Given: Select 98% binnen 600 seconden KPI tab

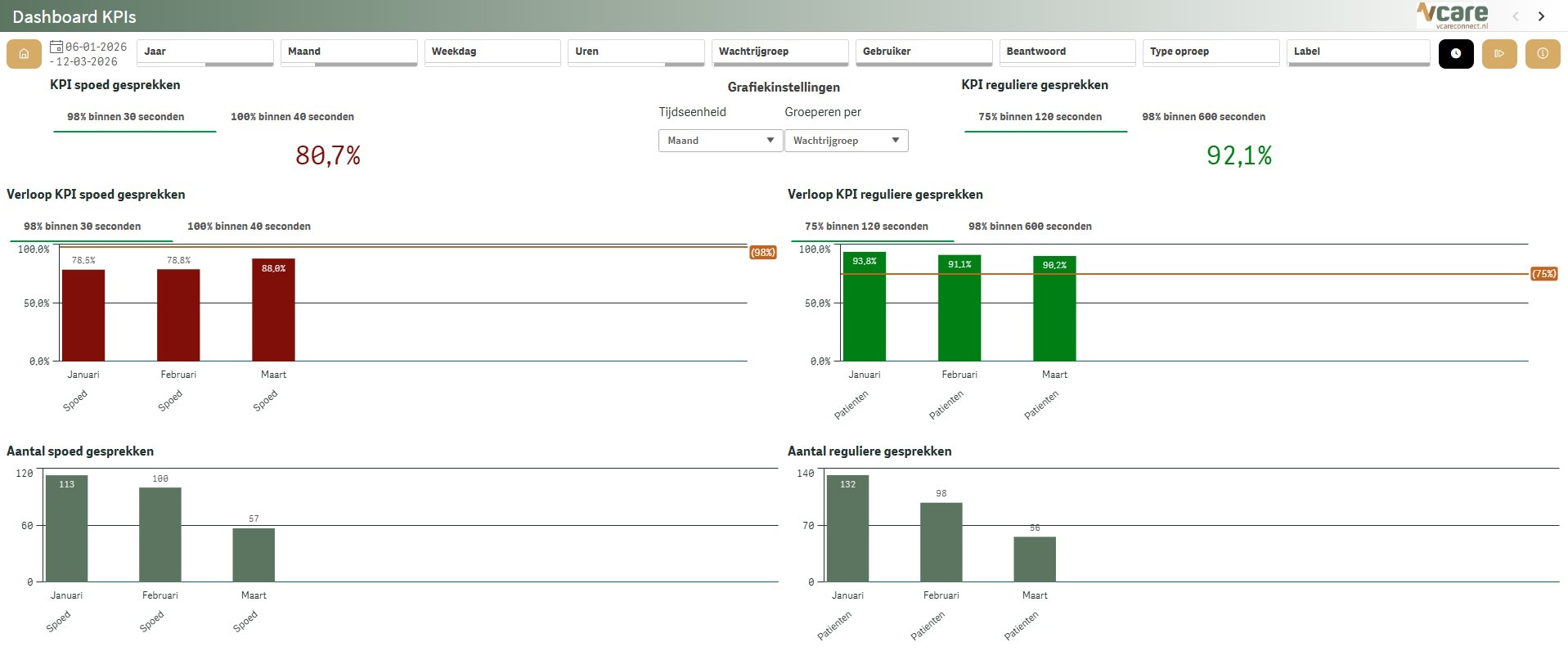Looking at the screenshot, I should pos(1203,117).
